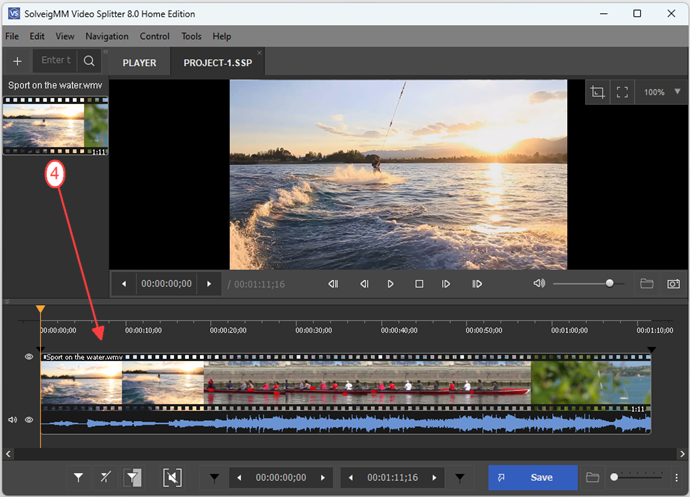The image size is (690, 497).
Task: Play the video
Action: click(x=390, y=284)
